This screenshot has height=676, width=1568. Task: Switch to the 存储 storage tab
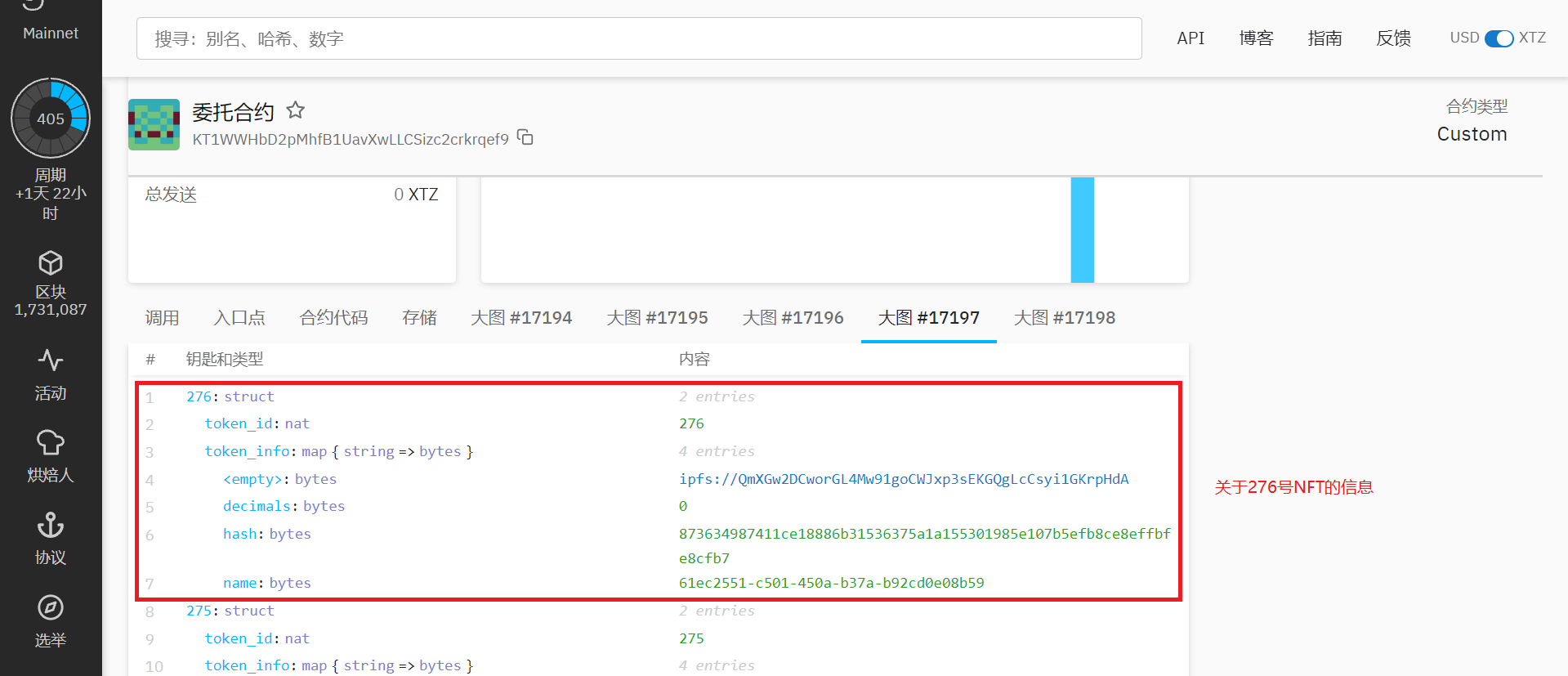coord(419,318)
